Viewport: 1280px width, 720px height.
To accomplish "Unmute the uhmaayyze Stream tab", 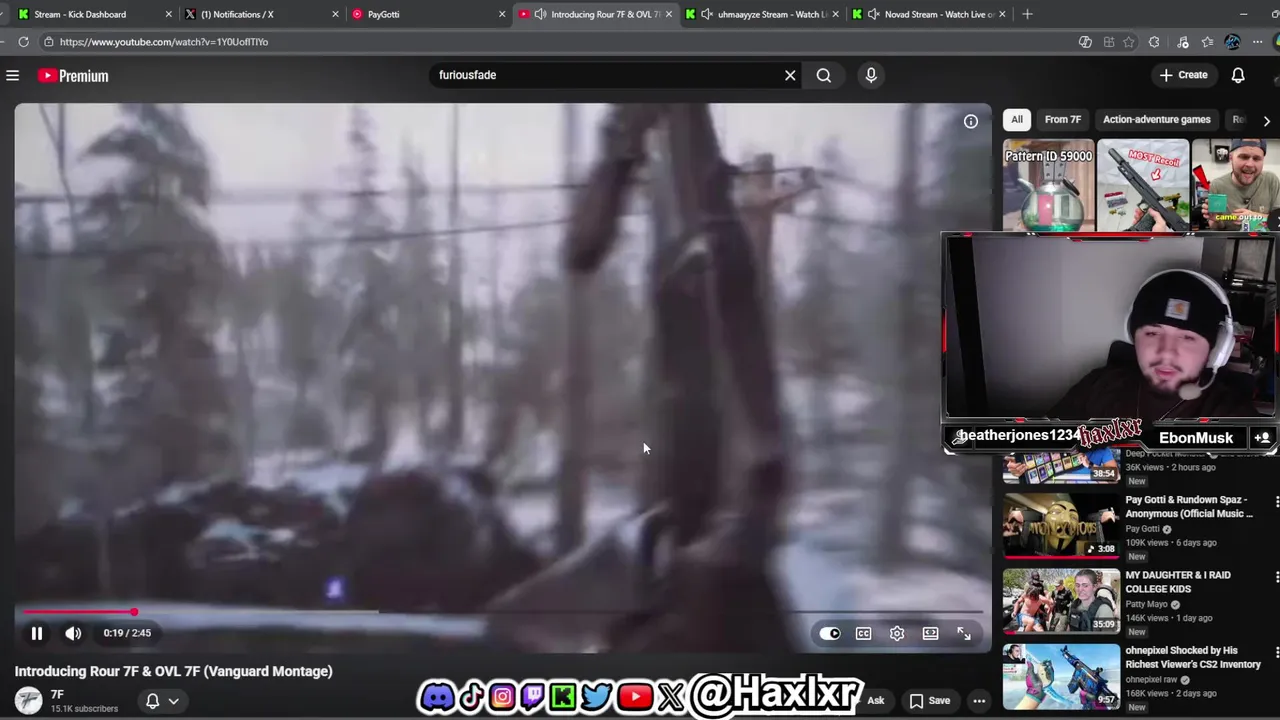I will tap(707, 14).
